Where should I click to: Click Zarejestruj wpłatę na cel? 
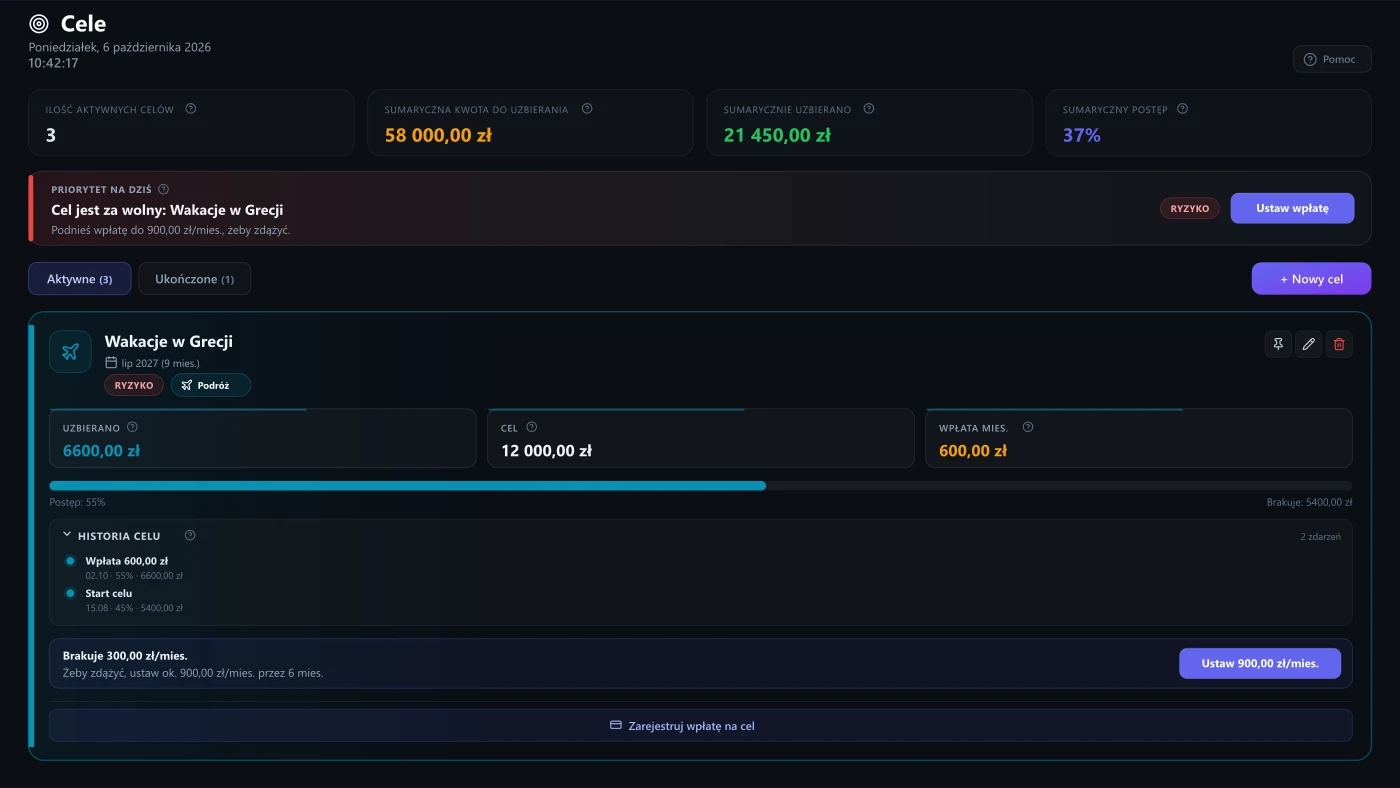coord(701,726)
